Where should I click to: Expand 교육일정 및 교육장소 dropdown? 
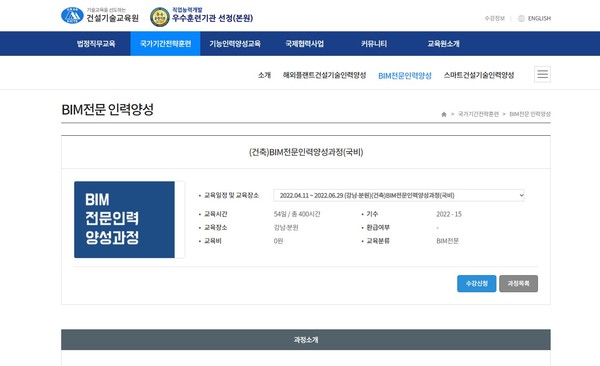[x=399, y=195]
